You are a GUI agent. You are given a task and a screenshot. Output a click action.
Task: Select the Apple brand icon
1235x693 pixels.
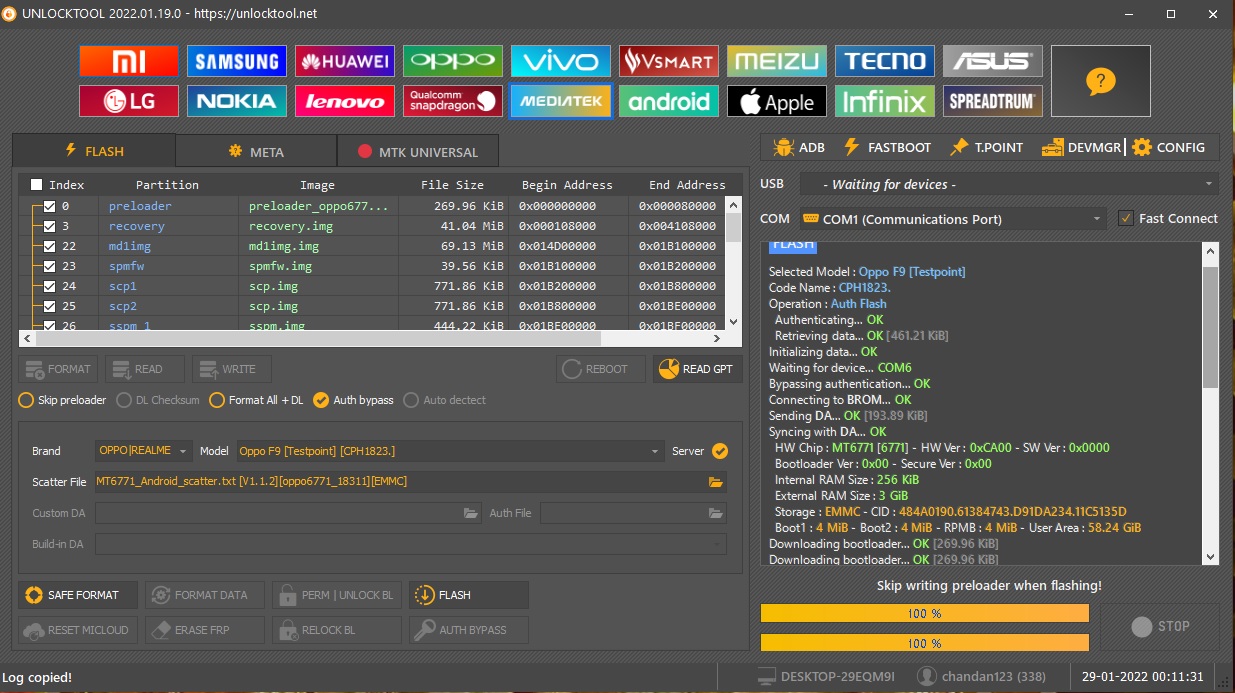click(x=777, y=101)
